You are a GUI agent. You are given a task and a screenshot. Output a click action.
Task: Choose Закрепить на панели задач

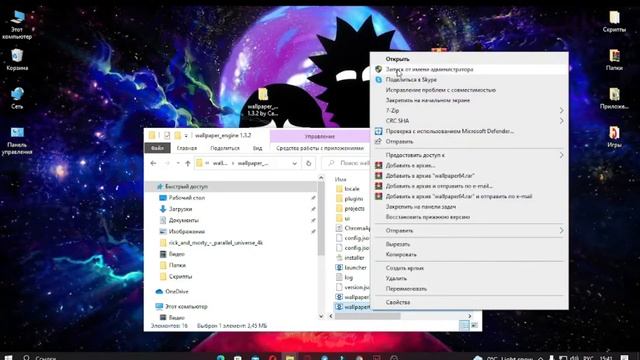tap(469, 207)
